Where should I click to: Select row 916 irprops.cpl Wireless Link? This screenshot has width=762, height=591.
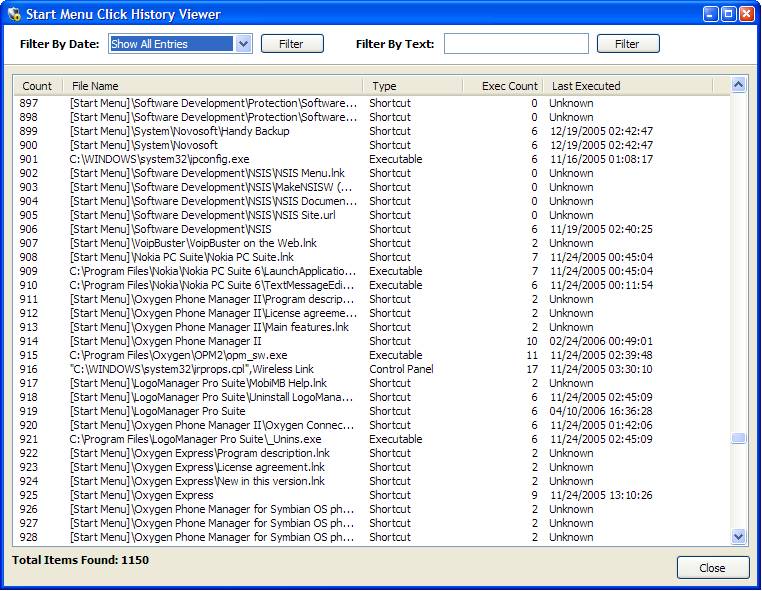(x=372, y=369)
